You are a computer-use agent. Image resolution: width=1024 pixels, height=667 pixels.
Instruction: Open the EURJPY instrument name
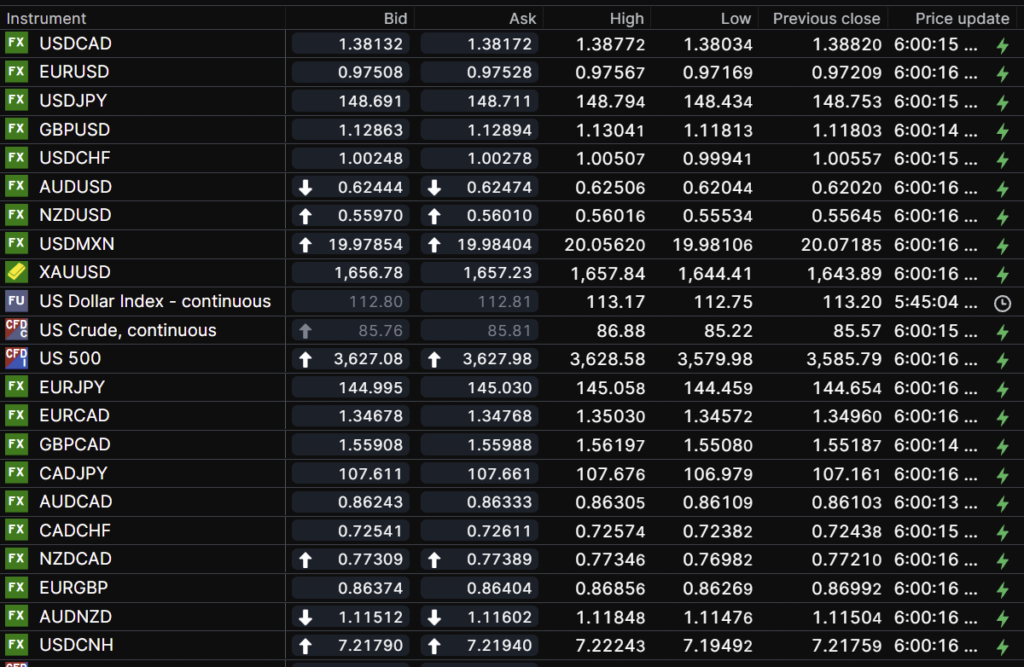pyautogui.click(x=72, y=387)
